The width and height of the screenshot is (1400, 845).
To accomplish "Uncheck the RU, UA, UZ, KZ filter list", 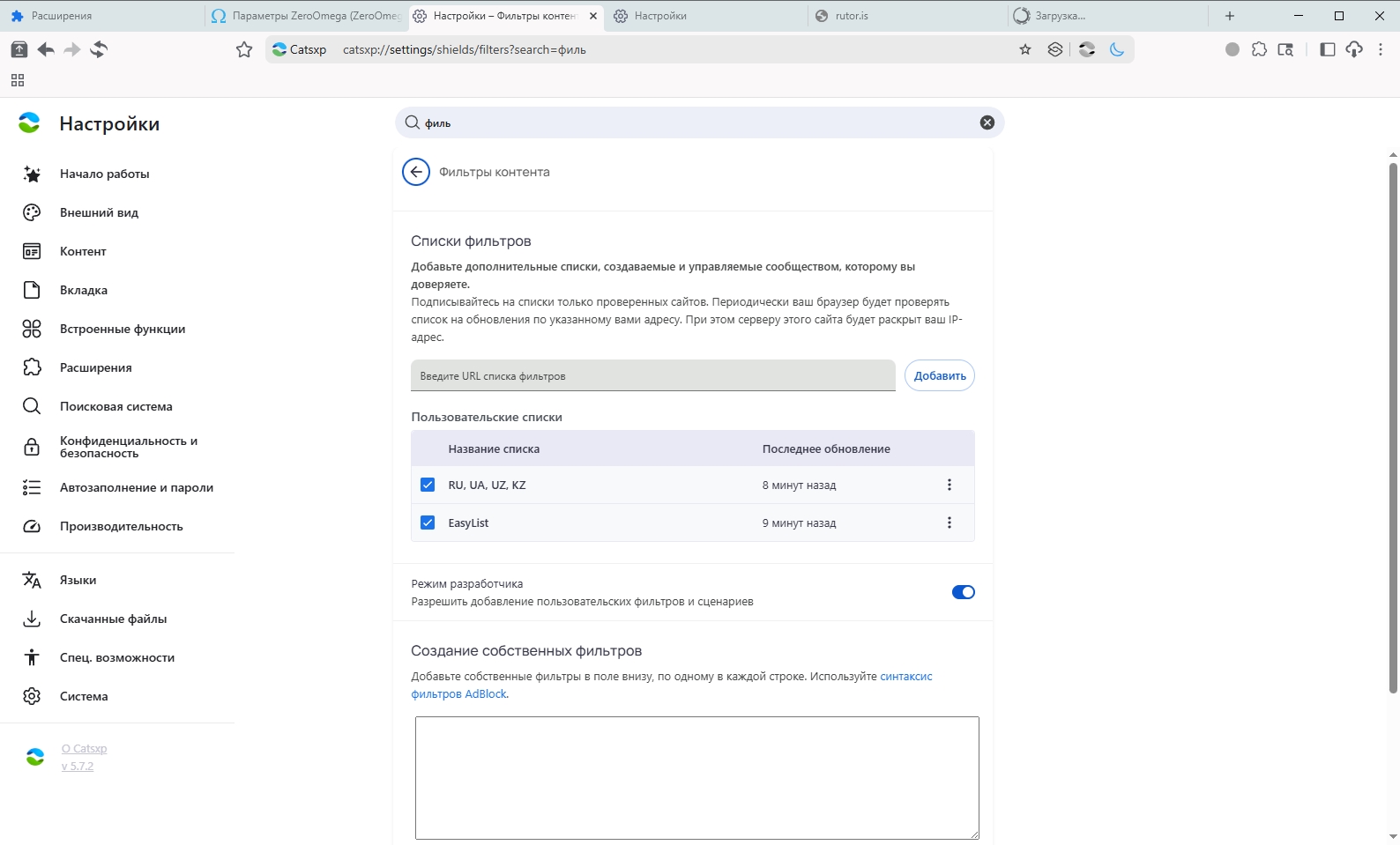I will point(428,485).
